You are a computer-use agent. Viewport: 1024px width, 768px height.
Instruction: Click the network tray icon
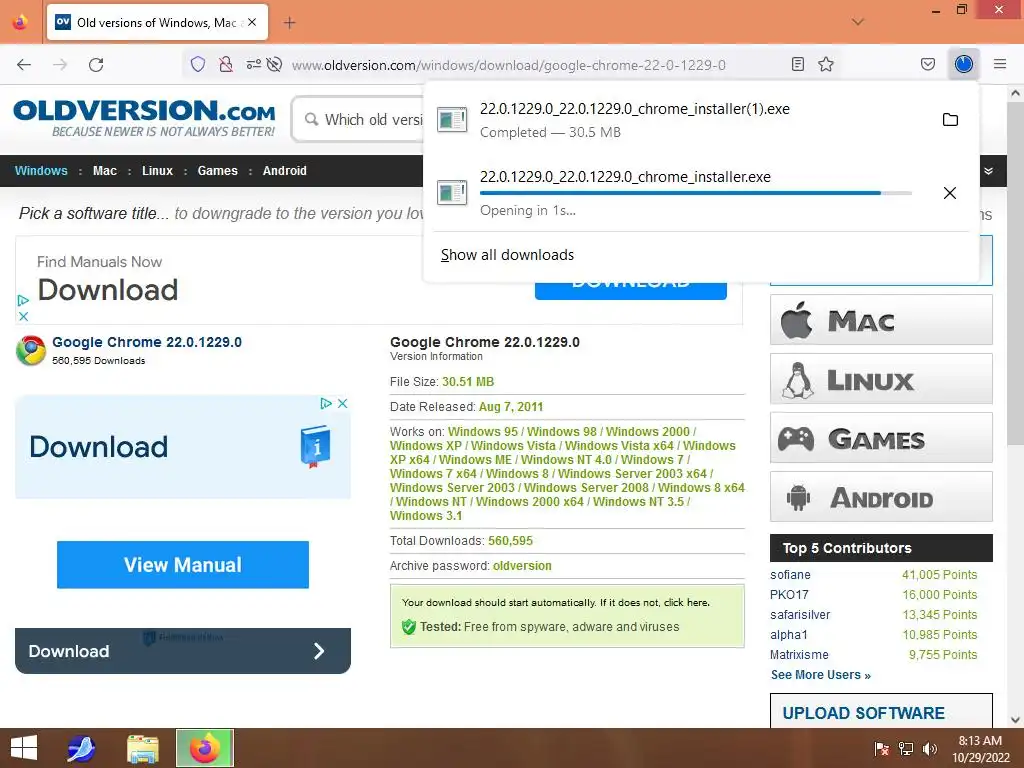pos(906,749)
